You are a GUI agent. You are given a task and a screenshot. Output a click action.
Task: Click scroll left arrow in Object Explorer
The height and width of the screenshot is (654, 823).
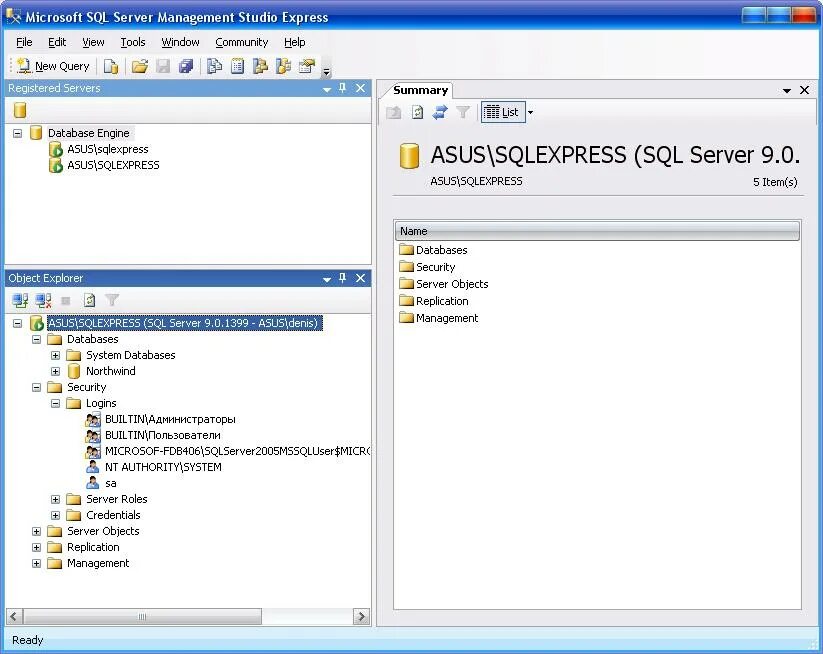click(x=14, y=616)
